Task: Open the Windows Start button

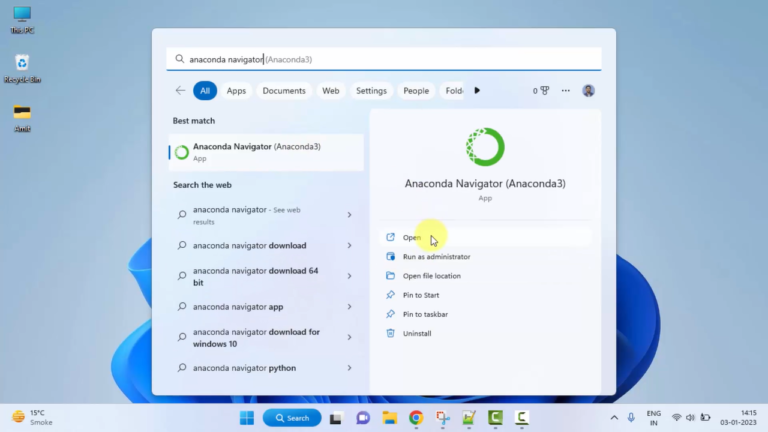Action: (x=246, y=418)
